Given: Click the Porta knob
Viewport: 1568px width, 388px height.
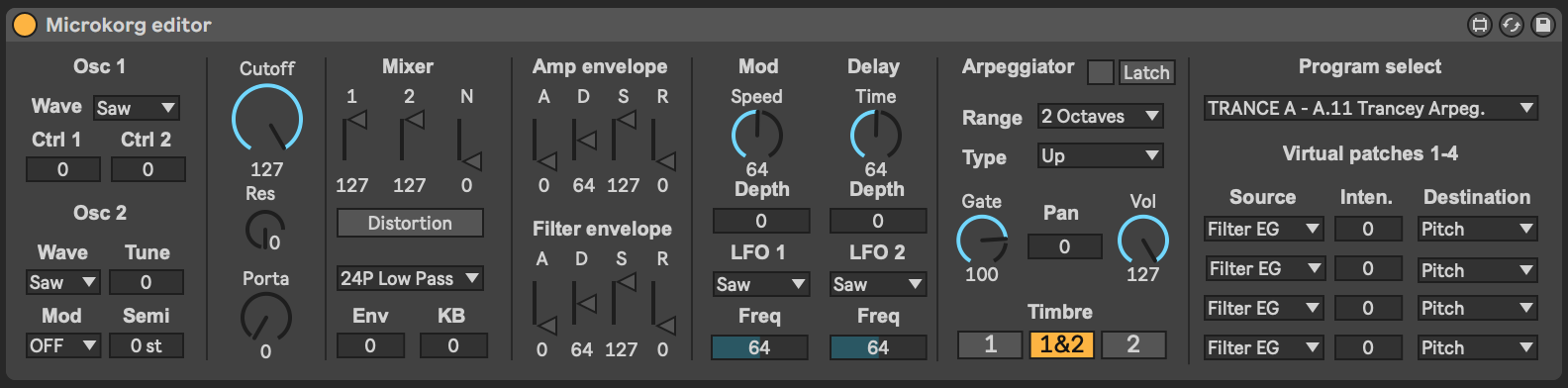Looking at the screenshot, I should tap(265, 318).
